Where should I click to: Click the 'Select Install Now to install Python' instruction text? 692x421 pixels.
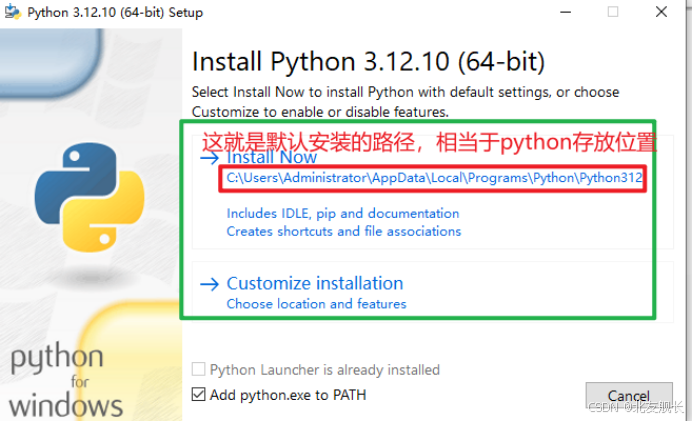pyautogui.click(x=405, y=102)
